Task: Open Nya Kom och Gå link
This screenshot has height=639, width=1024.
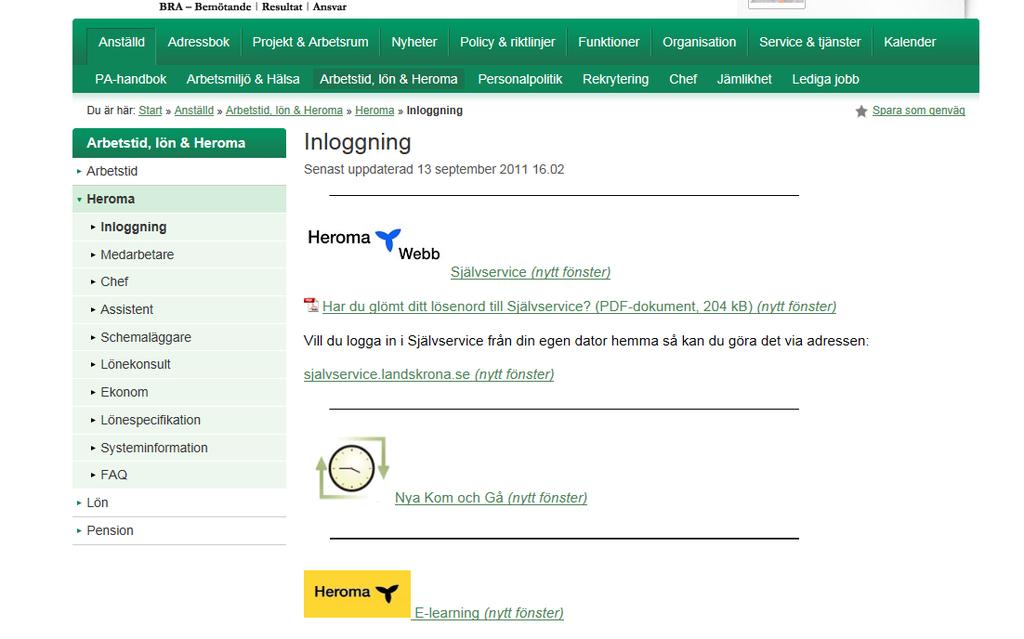Action: pos(490,498)
